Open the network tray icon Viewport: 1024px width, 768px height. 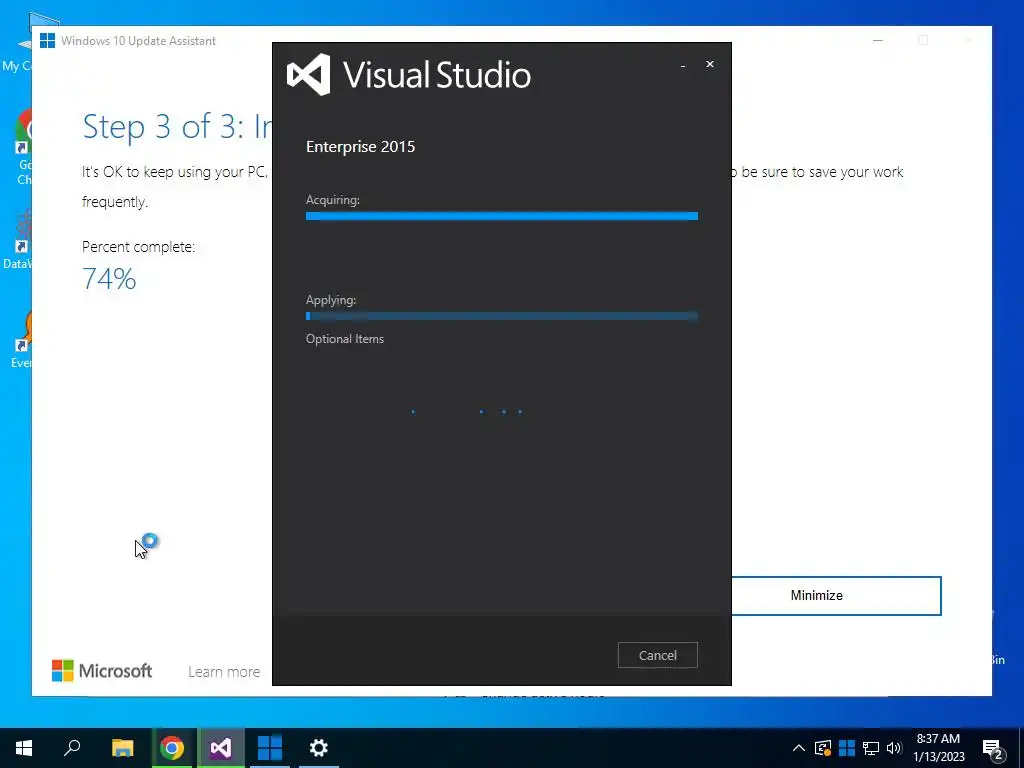pos(871,748)
